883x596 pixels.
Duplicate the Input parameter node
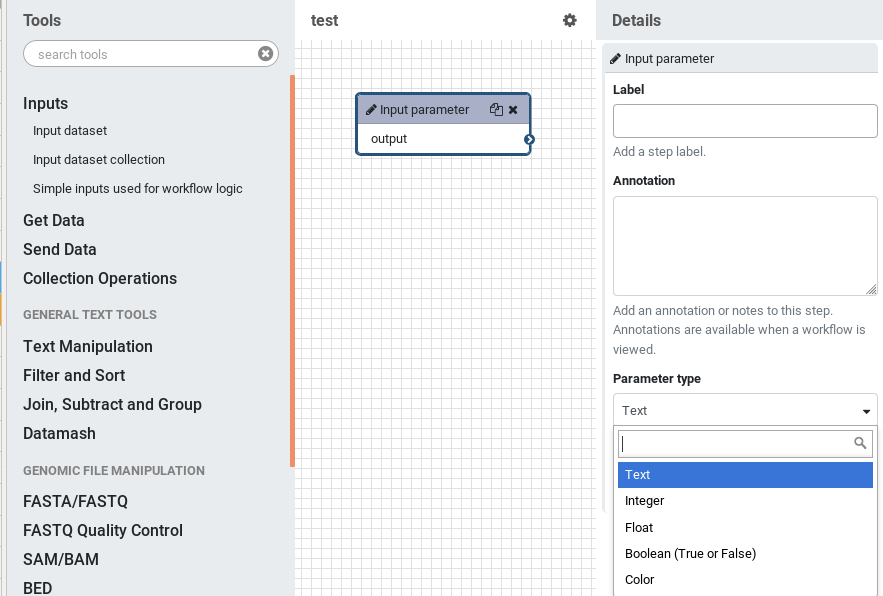click(497, 110)
